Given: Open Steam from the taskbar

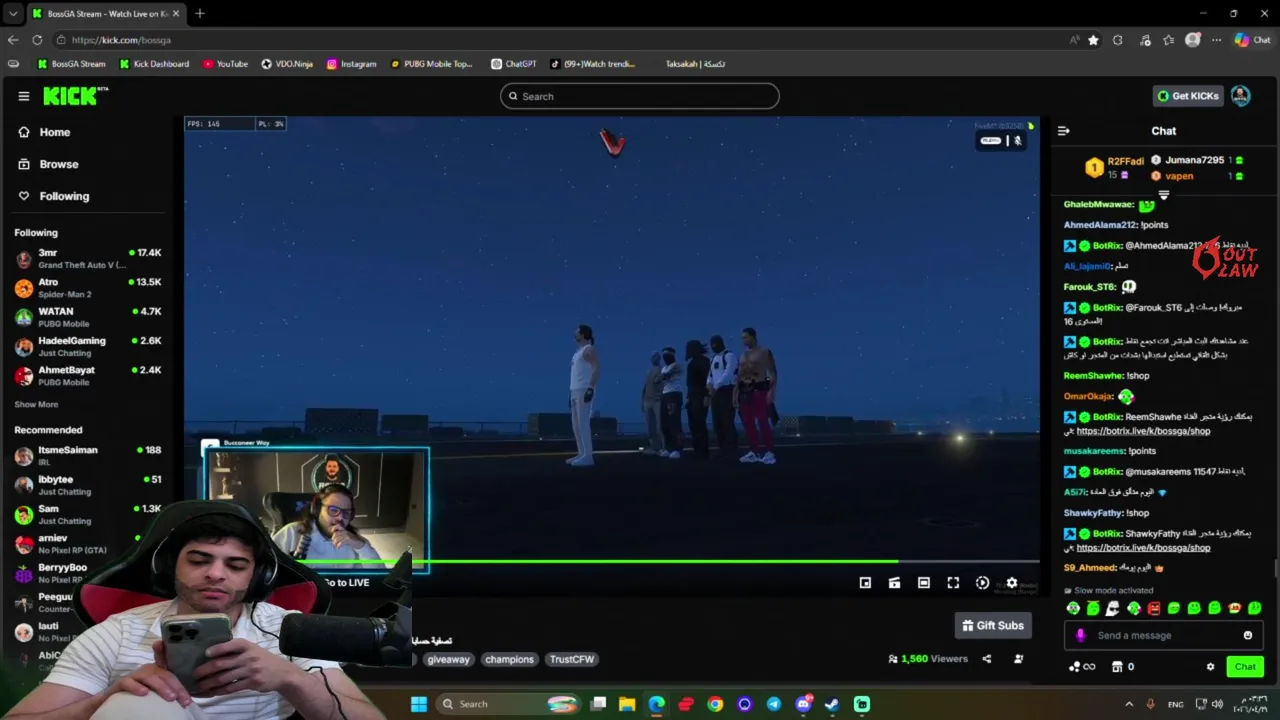Looking at the screenshot, I should pos(832,704).
